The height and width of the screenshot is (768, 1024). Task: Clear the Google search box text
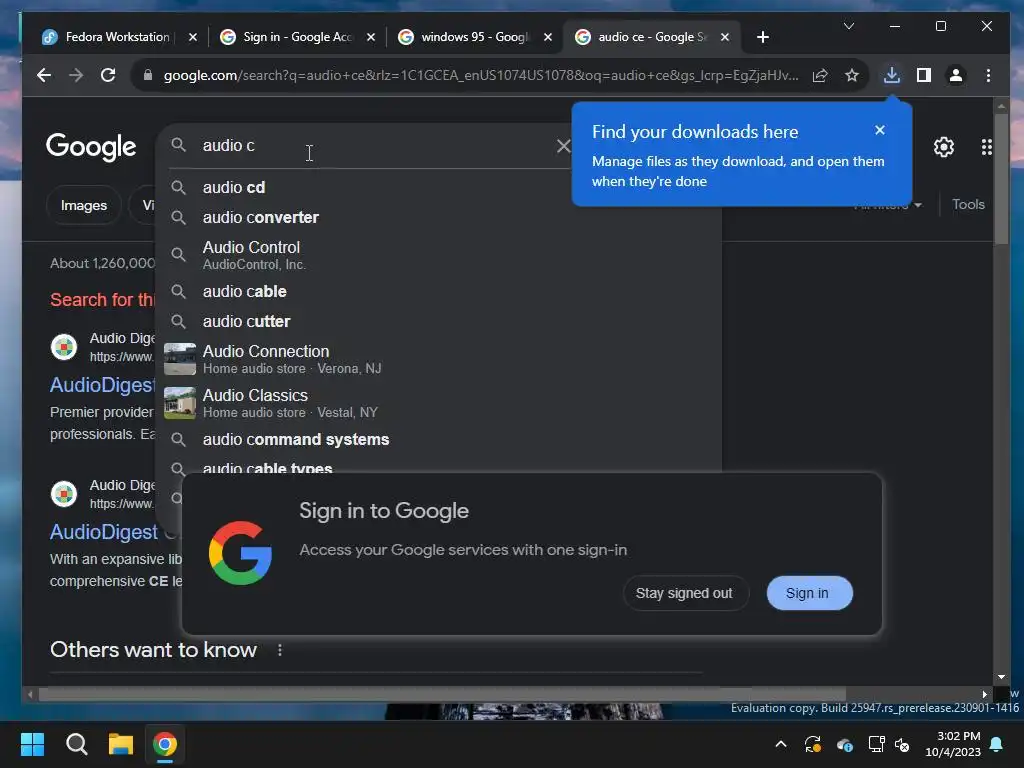tap(563, 146)
